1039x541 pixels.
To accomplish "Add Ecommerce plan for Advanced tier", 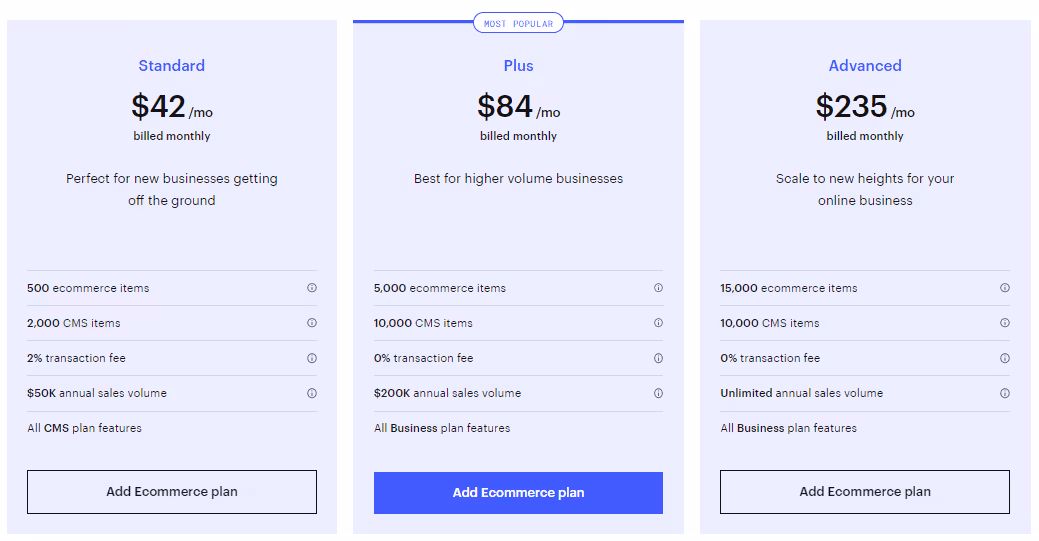I will coord(865,492).
